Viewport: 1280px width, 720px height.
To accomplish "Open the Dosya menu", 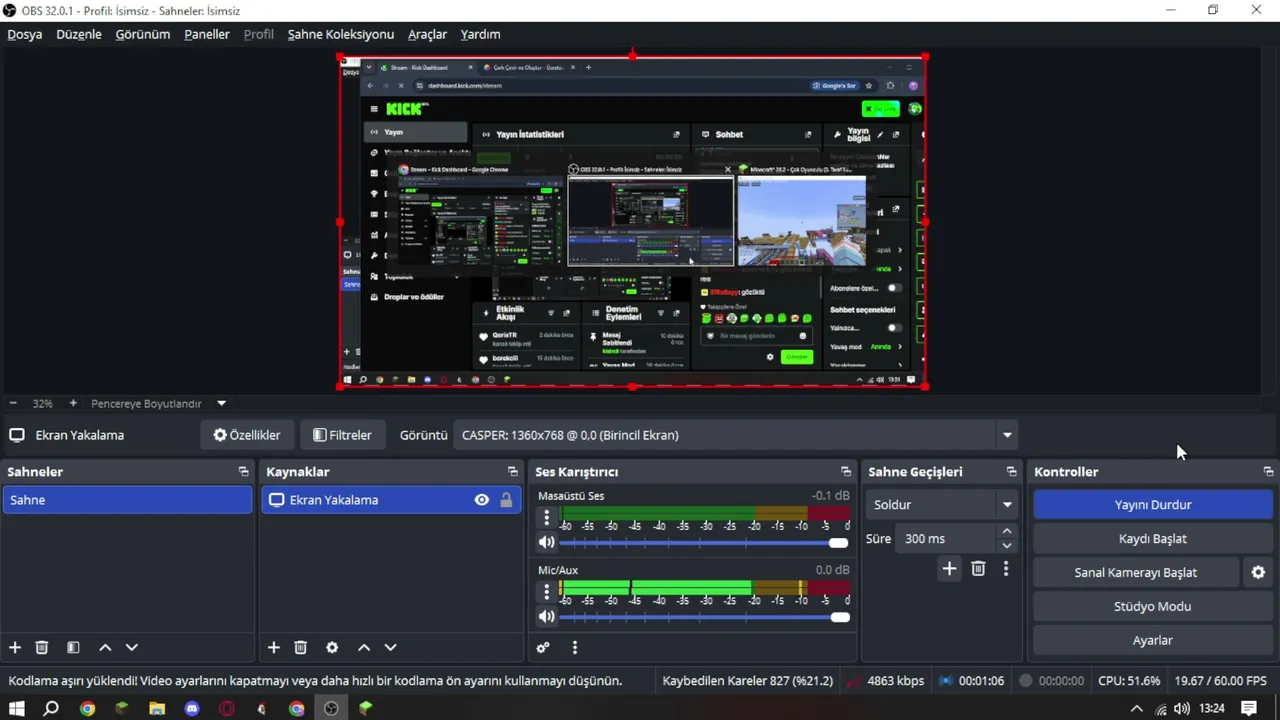I will [25, 34].
